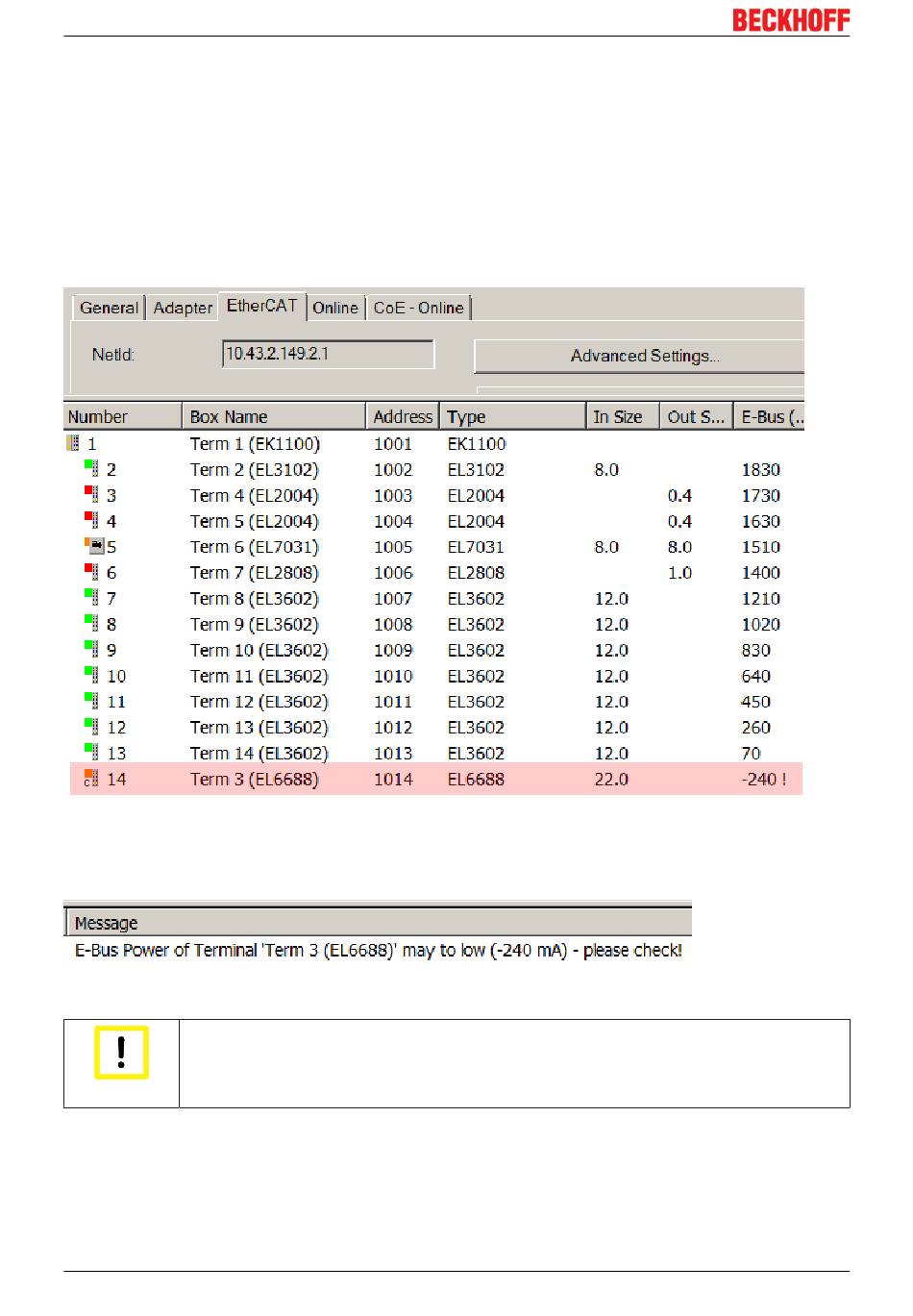This screenshot has height=1316, width=913.
Task: Select the Term 4 (EL2004) row
Action: 435,495
